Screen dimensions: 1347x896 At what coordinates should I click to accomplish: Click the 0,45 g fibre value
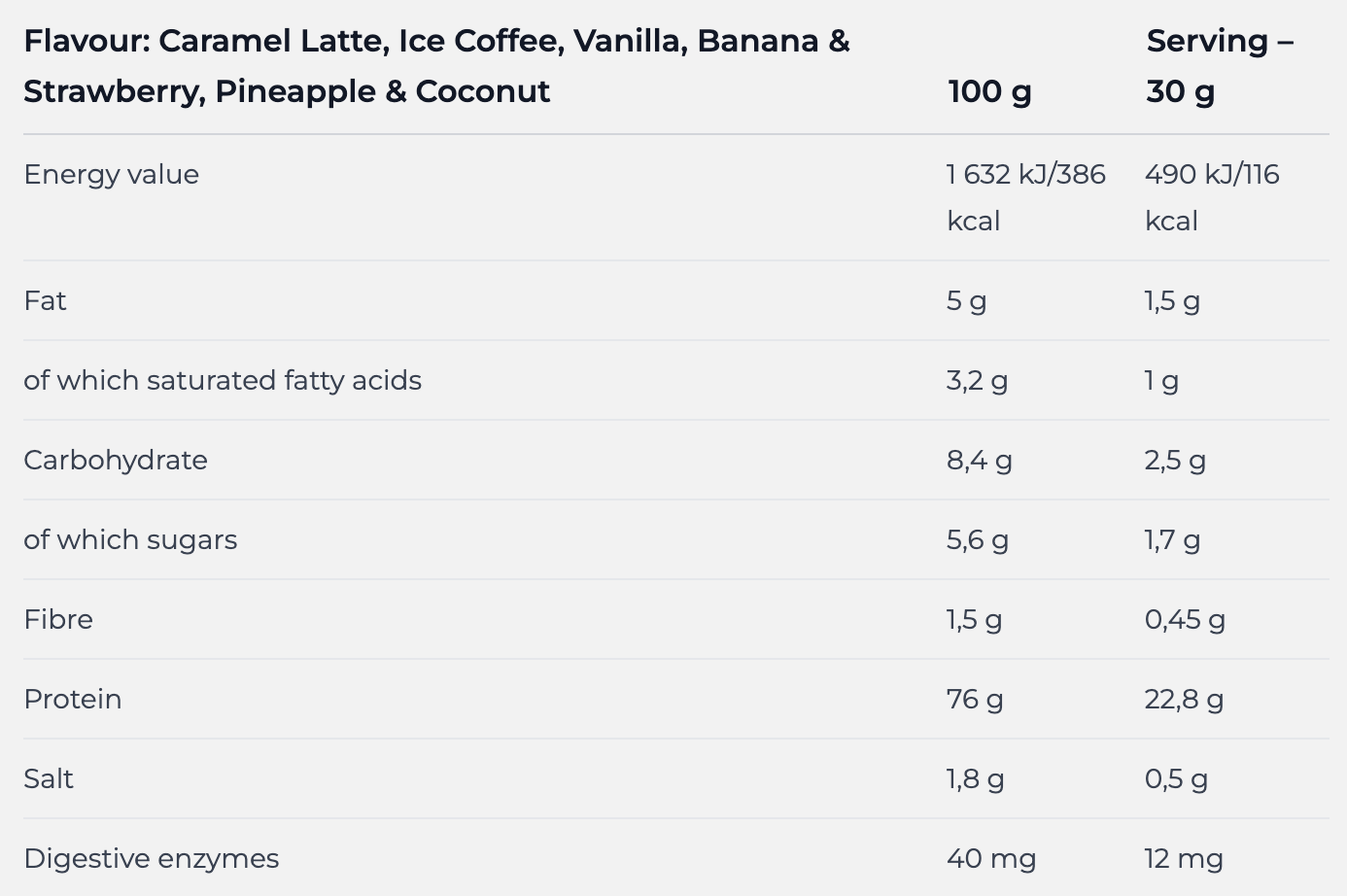pyautogui.click(x=1184, y=620)
